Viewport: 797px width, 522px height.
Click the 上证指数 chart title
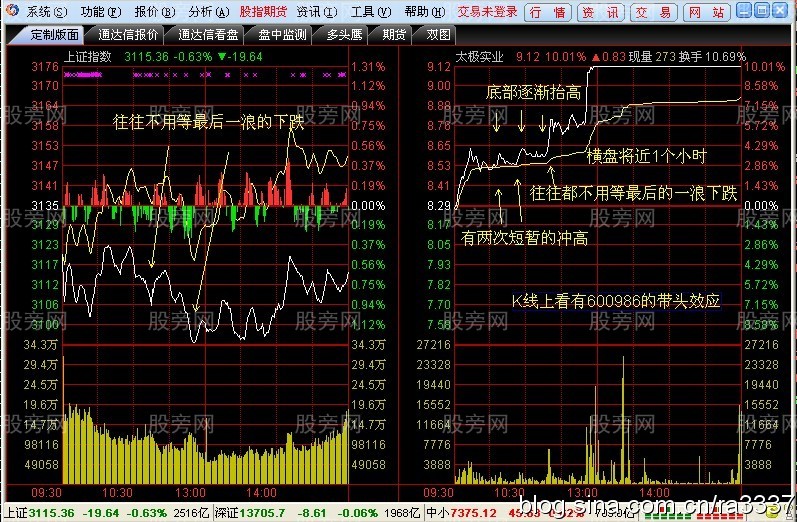pos(87,56)
